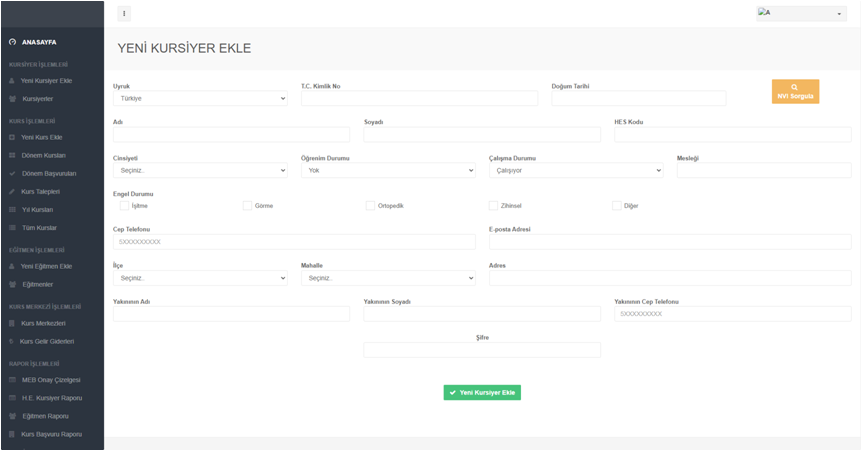Open the Uyruk dropdown
862x451 pixels.
coord(200,98)
